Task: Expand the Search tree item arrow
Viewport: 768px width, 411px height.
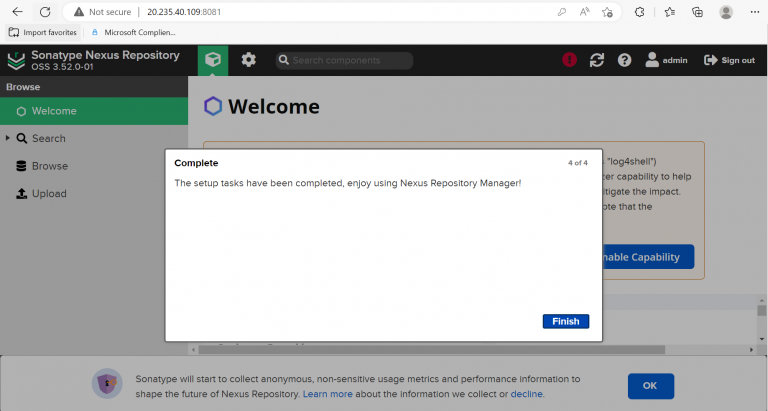Action: 8,138
